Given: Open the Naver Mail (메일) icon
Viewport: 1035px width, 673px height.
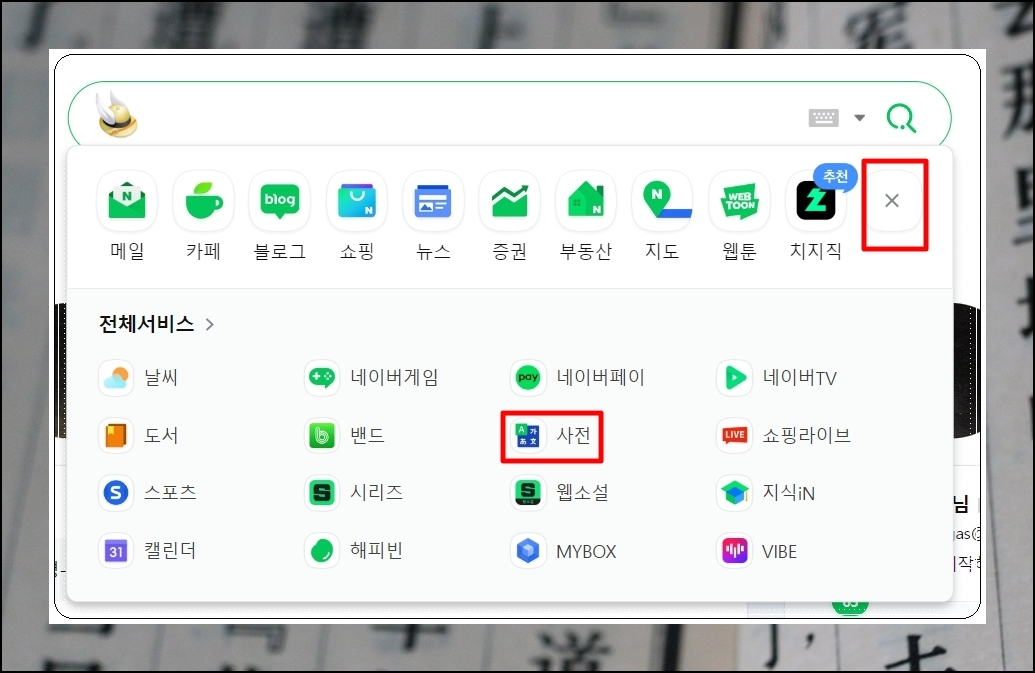Looking at the screenshot, I should click(127, 201).
